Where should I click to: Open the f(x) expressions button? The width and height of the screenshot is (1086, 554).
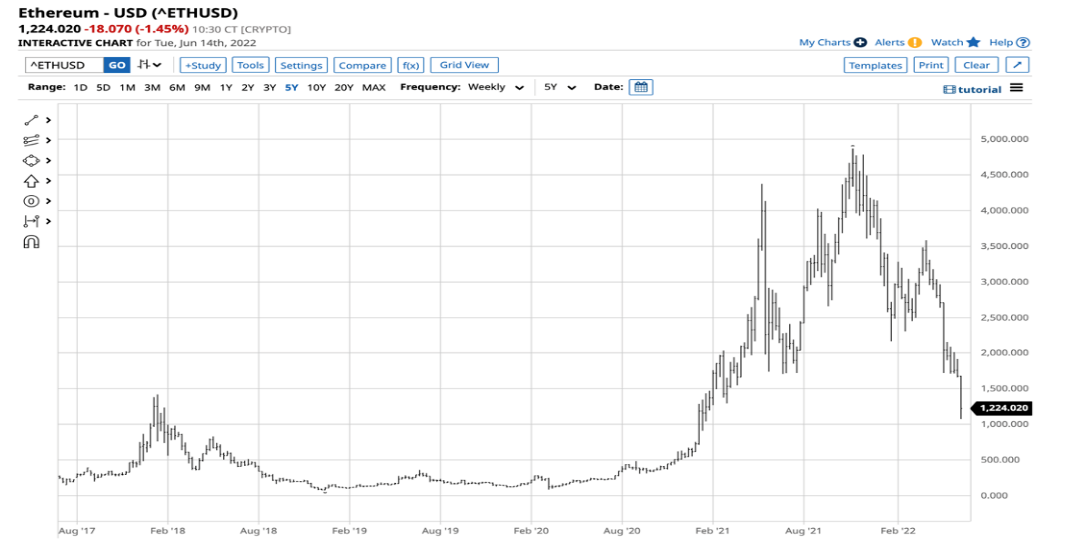tap(411, 65)
